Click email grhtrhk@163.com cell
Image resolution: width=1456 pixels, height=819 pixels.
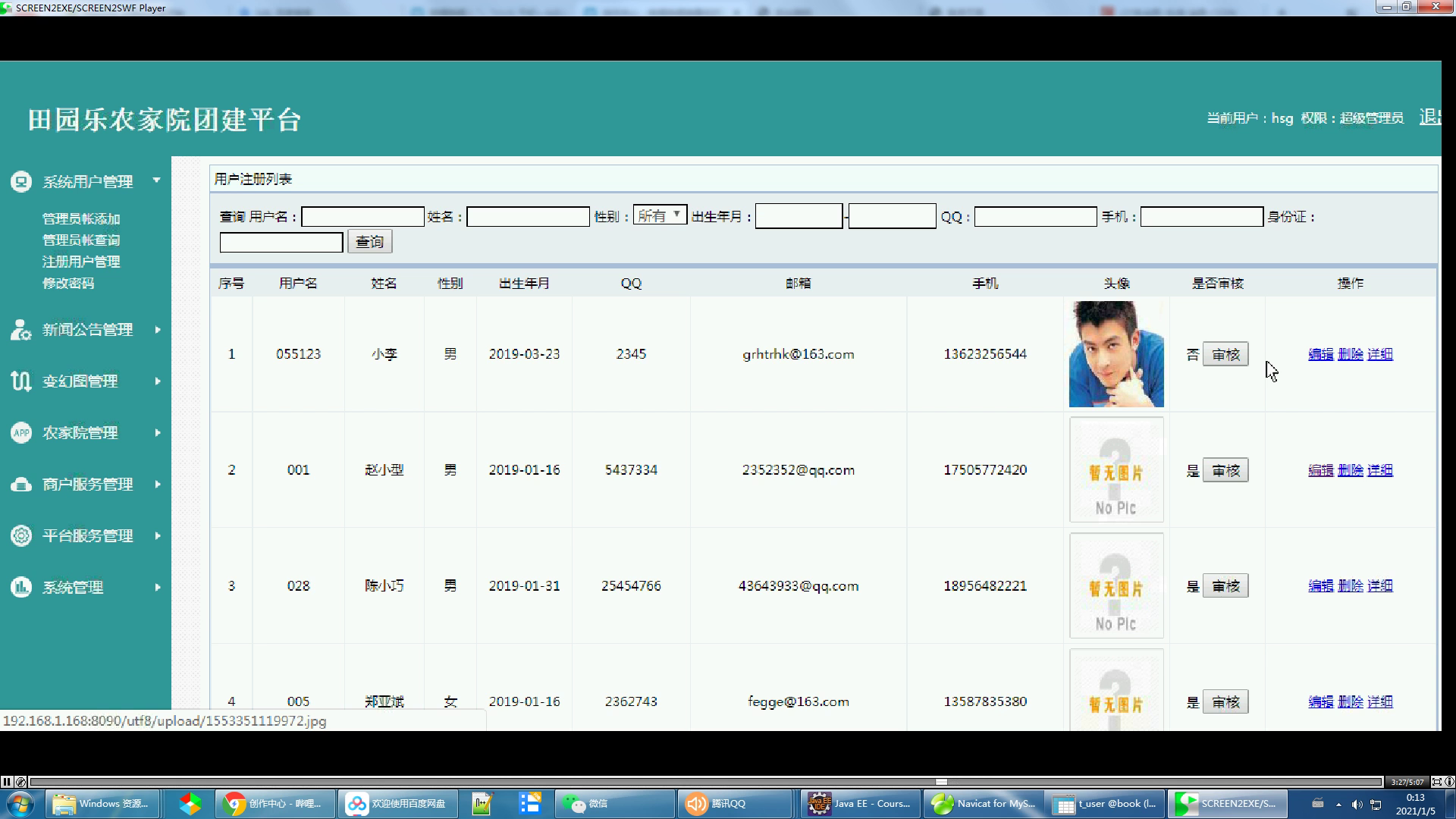click(799, 354)
